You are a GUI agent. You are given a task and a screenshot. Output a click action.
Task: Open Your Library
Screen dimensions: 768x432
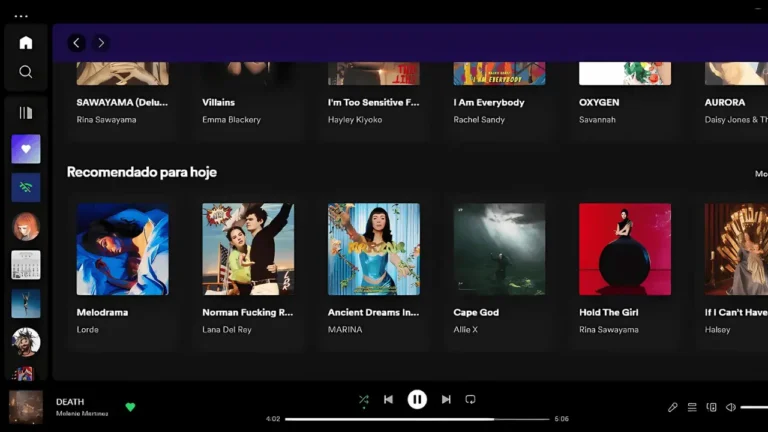point(26,113)
